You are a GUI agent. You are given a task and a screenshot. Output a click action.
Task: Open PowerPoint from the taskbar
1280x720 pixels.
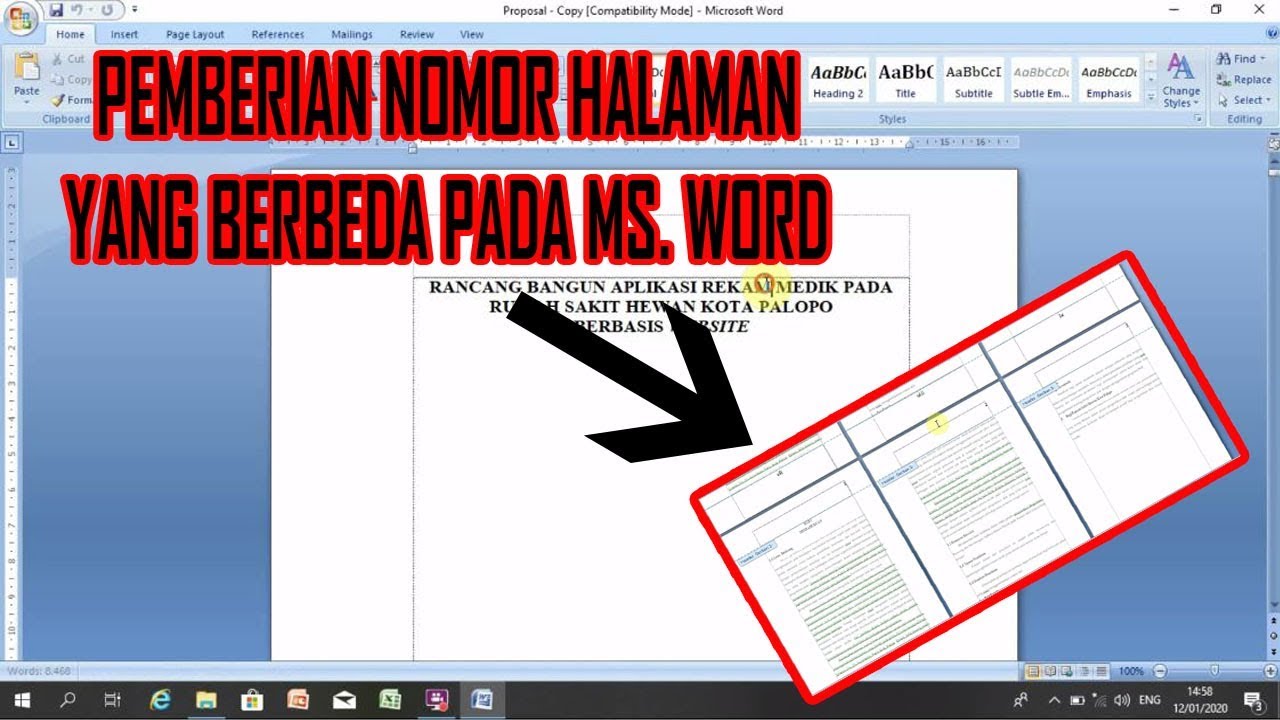pyautogui.click(x=298, y=700)
